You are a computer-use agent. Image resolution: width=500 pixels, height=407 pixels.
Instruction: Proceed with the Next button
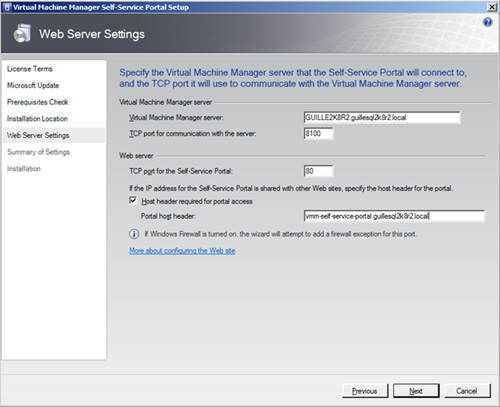(416, 391)
